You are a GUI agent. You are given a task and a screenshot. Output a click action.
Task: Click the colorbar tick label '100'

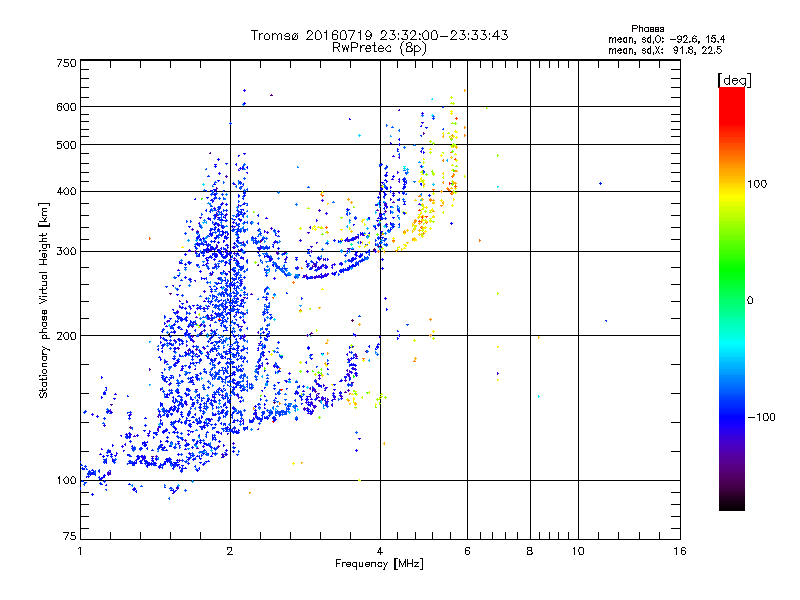(x=757, y=184)
